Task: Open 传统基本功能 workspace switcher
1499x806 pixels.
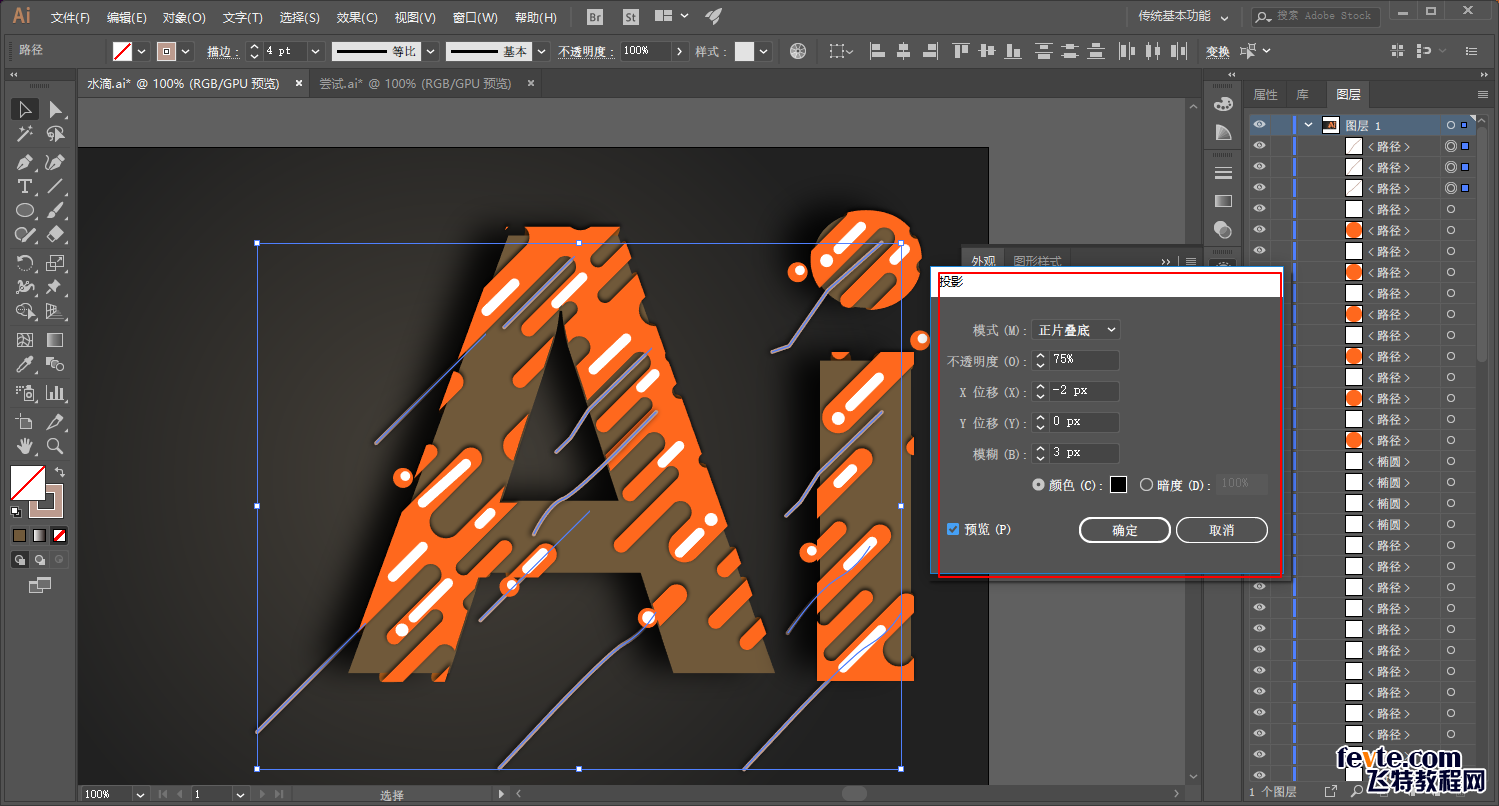Action: (1183, 17)
